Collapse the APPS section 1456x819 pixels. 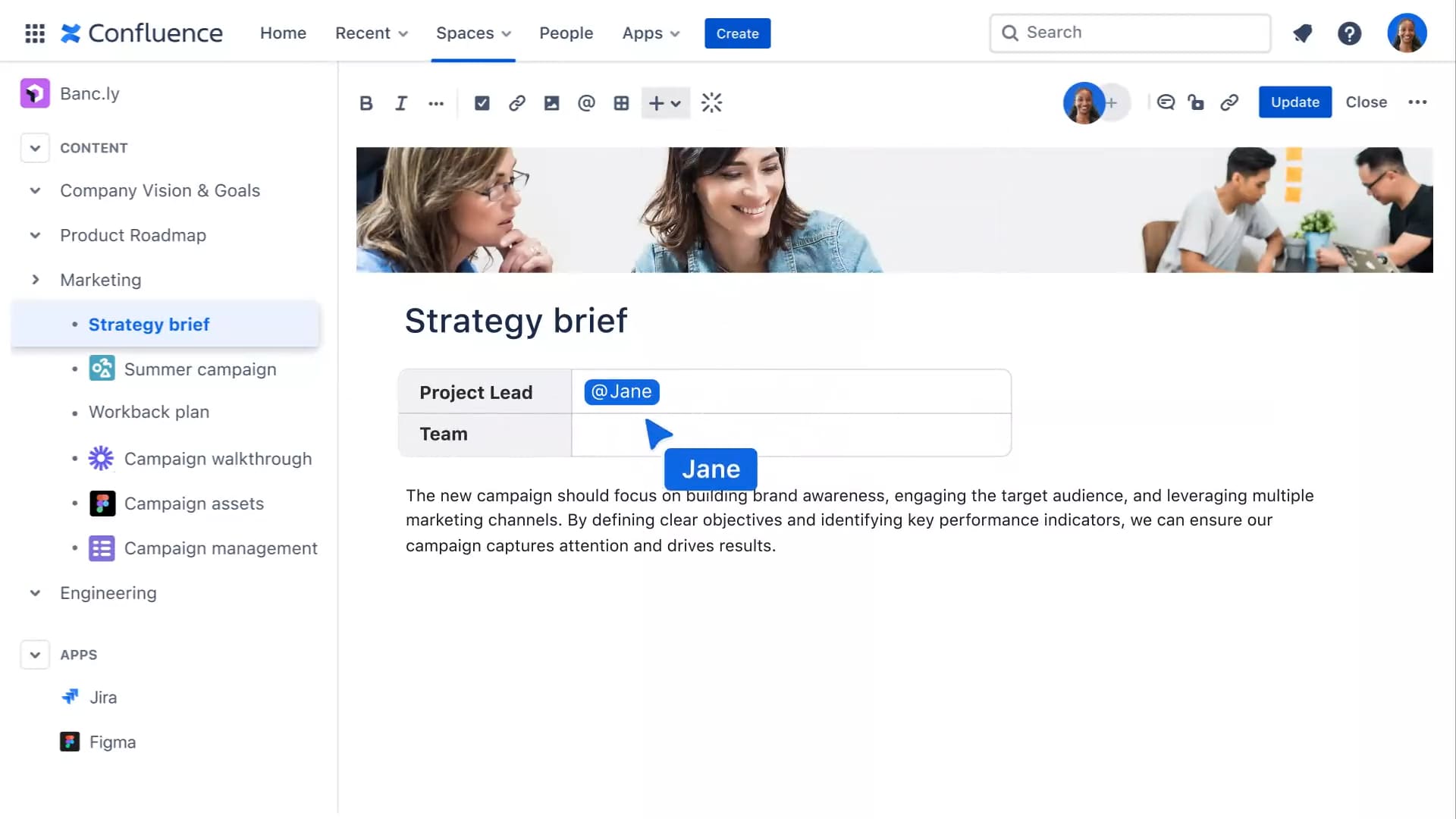[x=35, y=654]
